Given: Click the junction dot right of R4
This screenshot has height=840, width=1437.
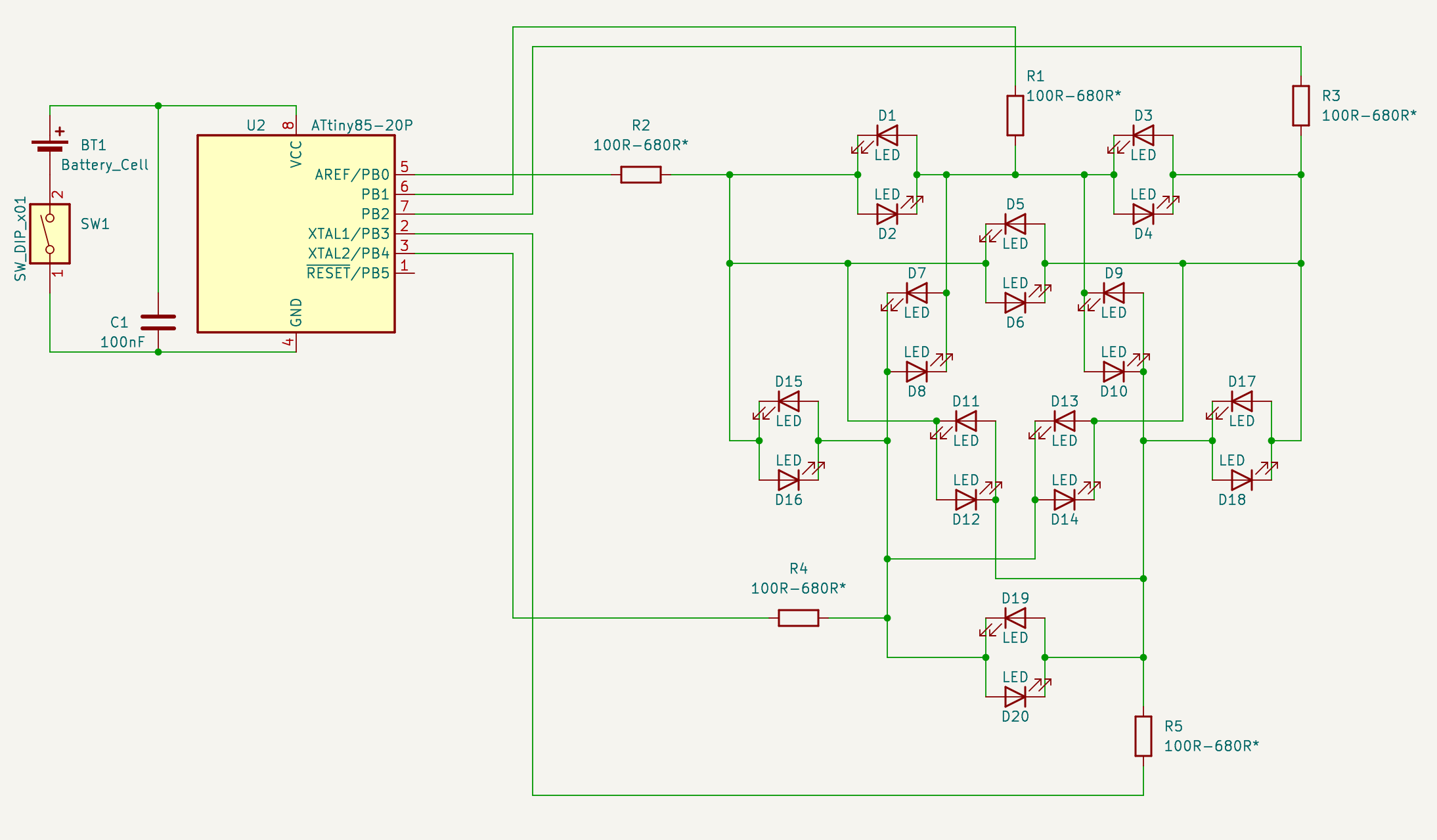Looking at the screenshot, I should pyautogui.click(x=887, y=618).
